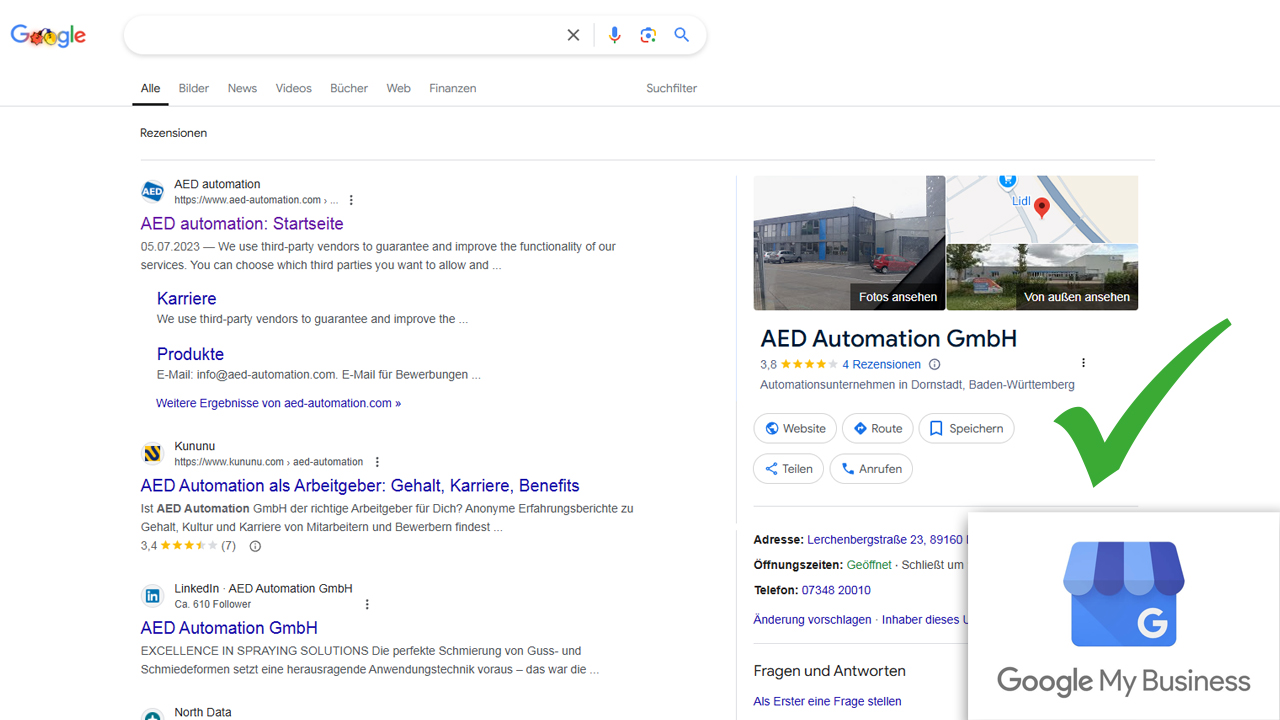Click the microphone voice search icon
1280x720 pixels.
coord(614,35)
